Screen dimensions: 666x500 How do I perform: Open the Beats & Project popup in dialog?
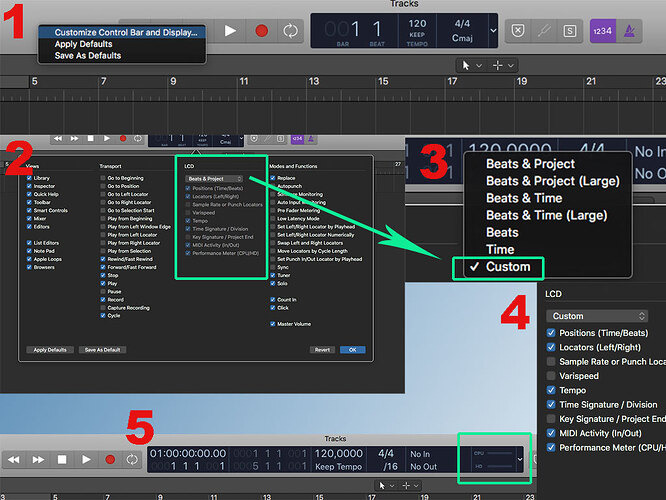point(214,178)
